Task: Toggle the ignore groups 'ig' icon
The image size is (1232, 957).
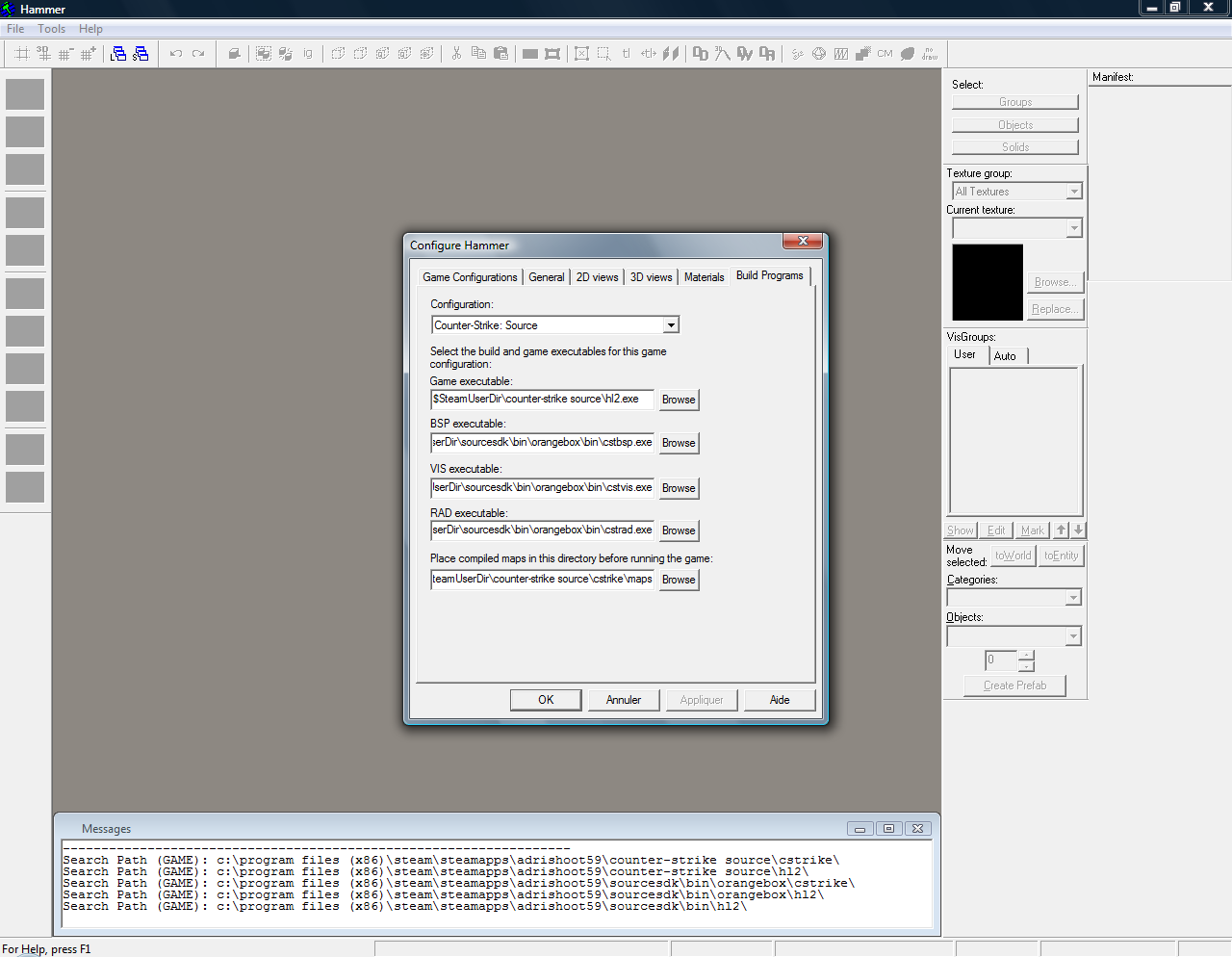Action: [308, 54]
